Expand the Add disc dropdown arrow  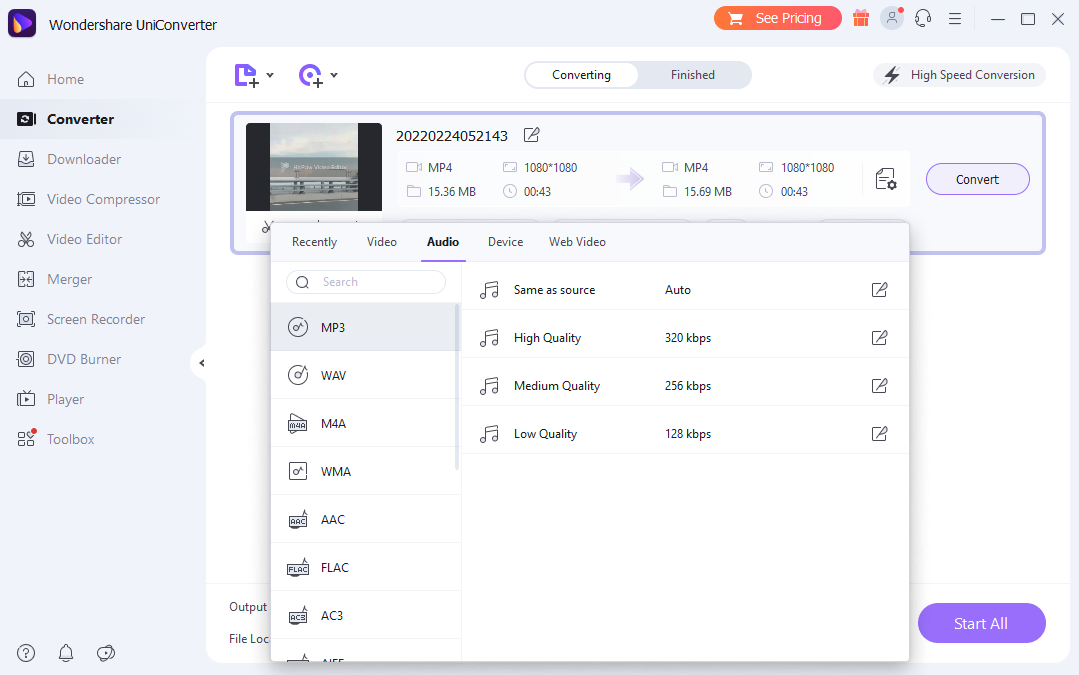coord(334,75)
